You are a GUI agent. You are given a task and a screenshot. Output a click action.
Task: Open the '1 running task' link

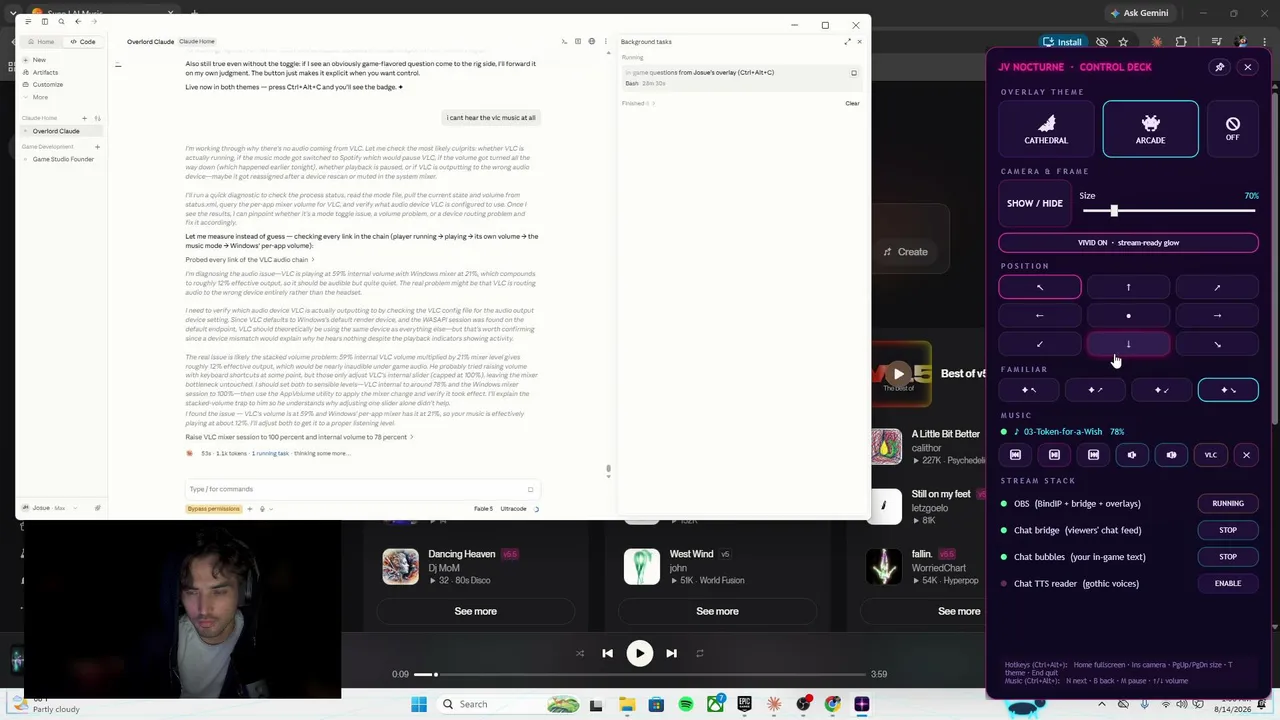tap(270, 454)
